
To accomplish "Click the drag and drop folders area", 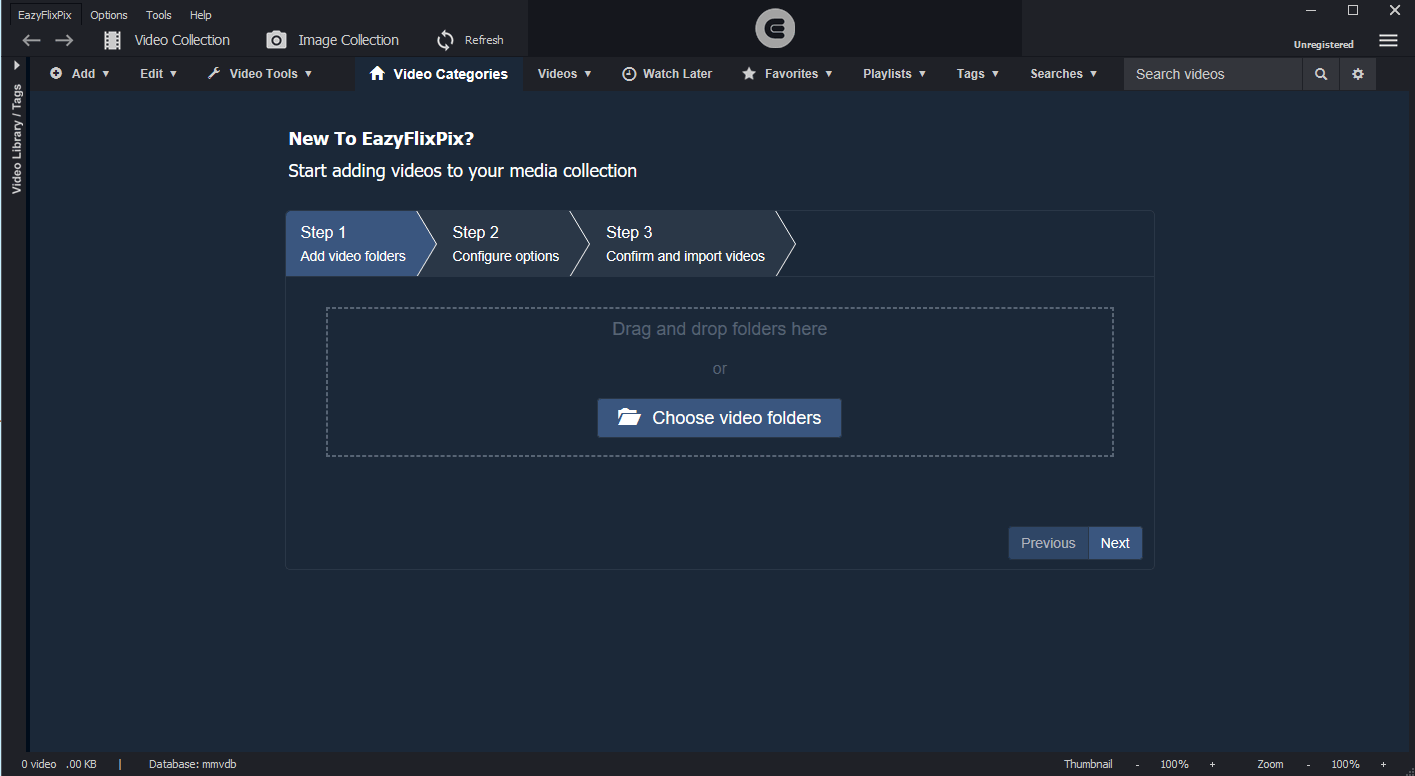I will pyautogui.click(x=719, y=382).
